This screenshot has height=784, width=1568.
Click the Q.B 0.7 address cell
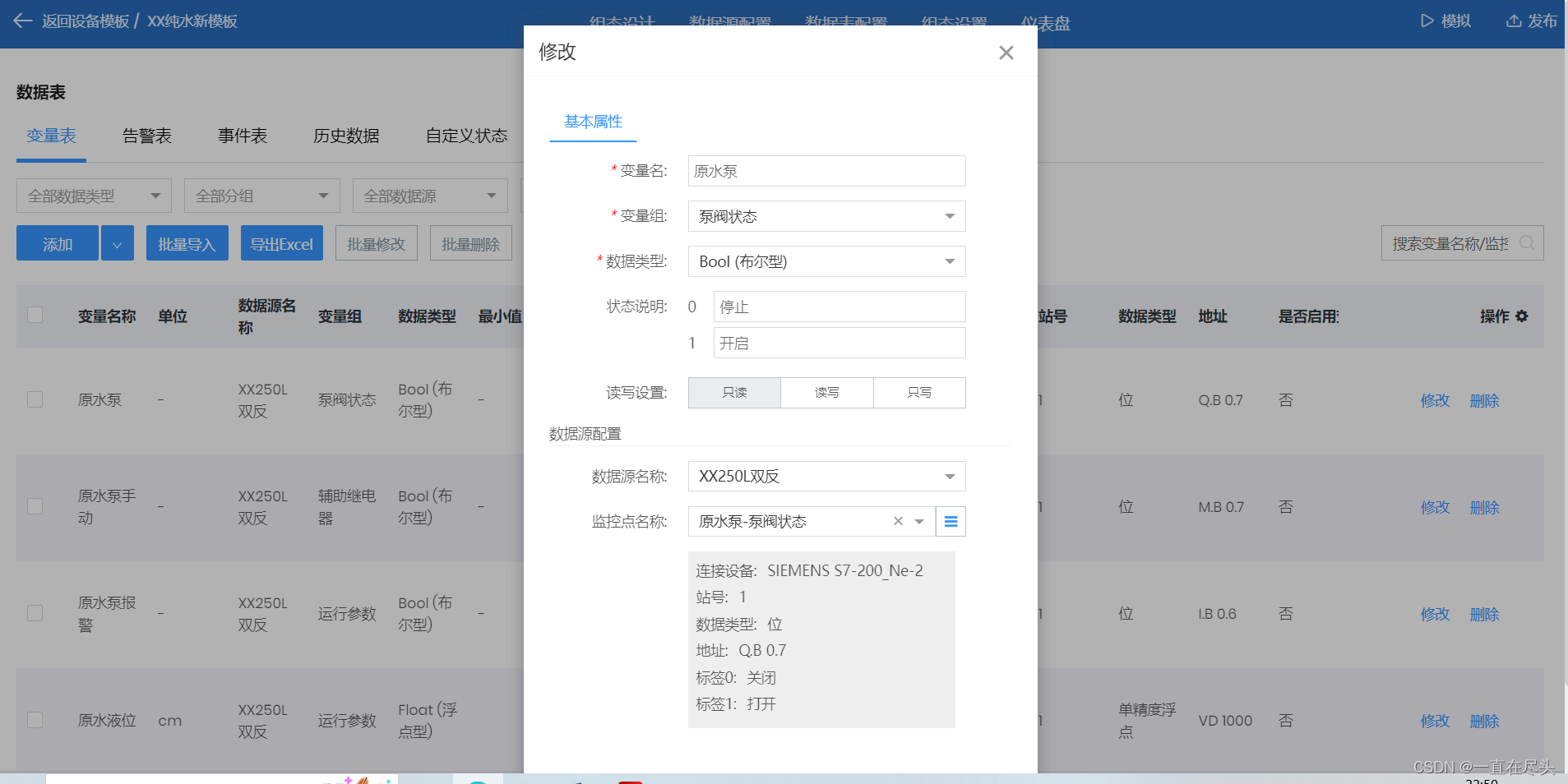click(1221, 401)
